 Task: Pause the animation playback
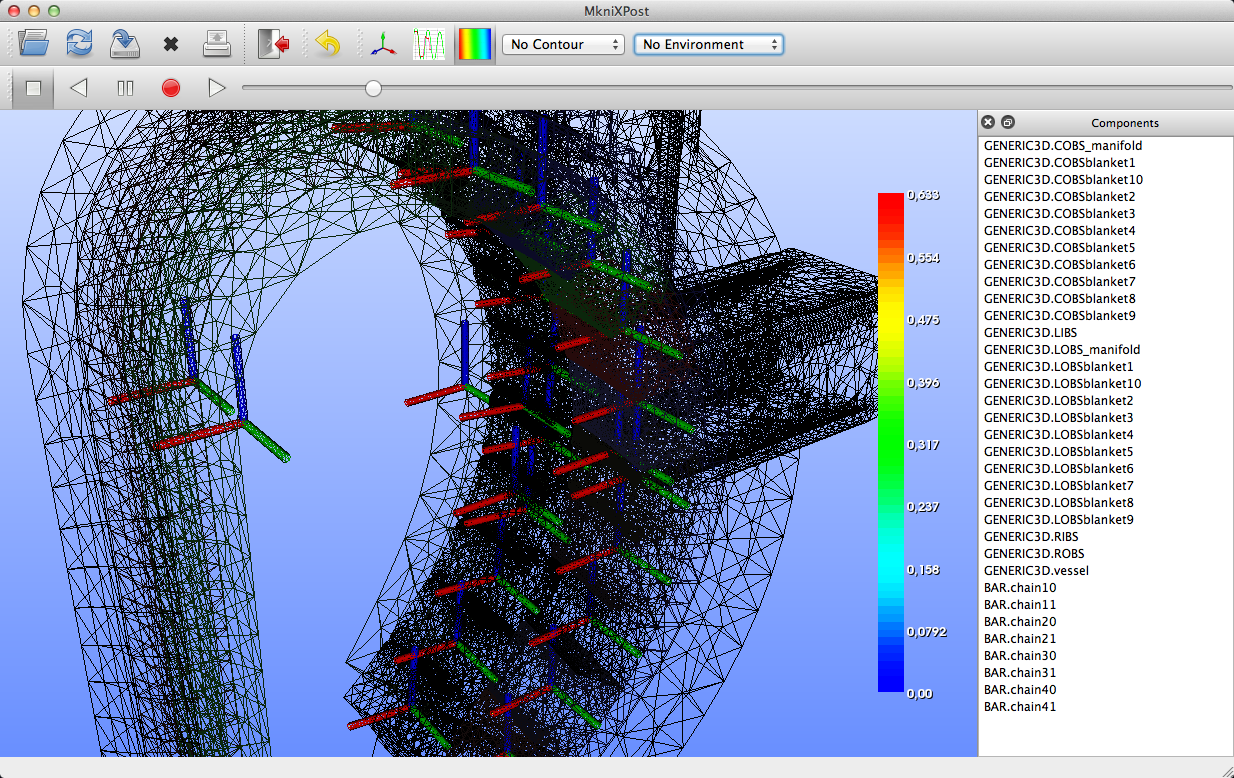point(125,88)
